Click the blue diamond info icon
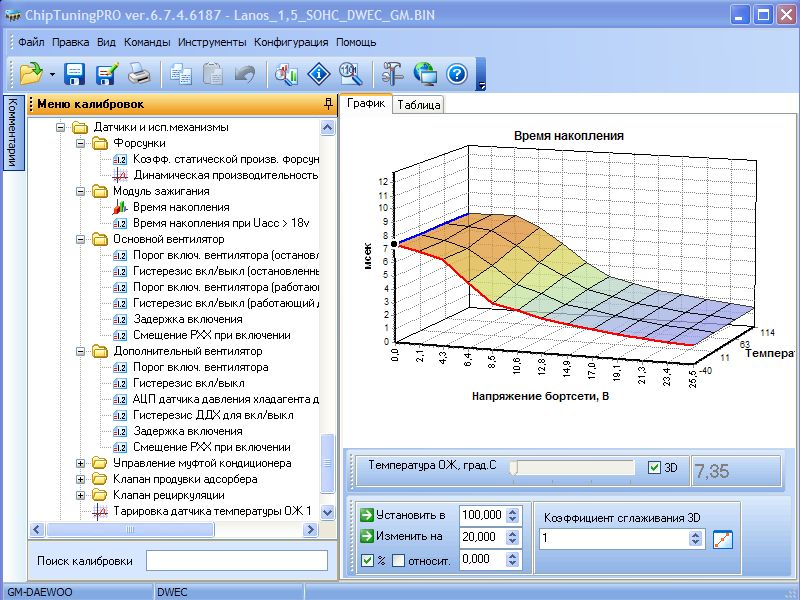Image resolution: width=800 pixels, height=600 pixels. click(318, 73)
